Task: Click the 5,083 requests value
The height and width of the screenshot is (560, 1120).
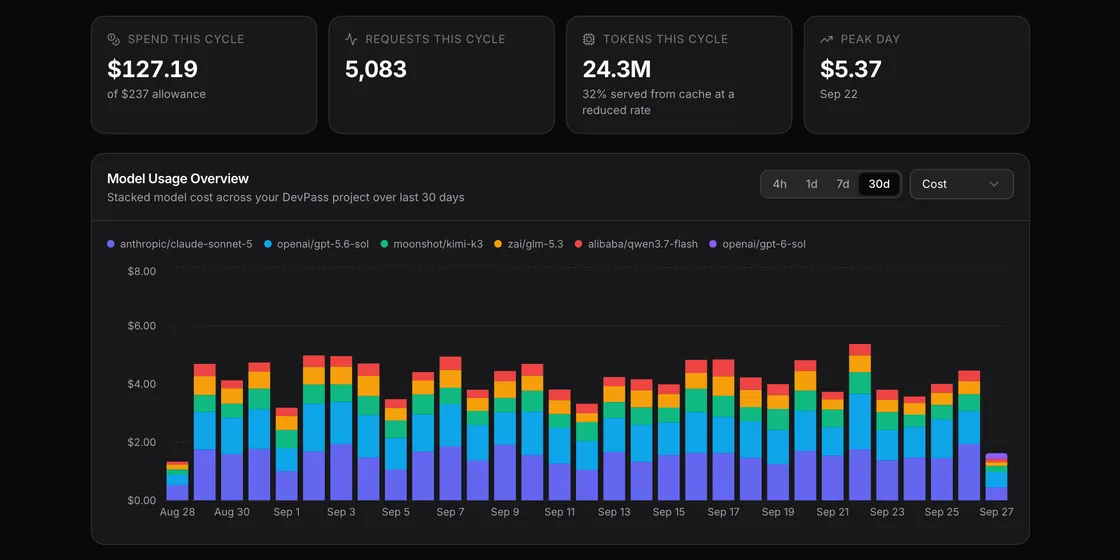Action: coord(376,69)
